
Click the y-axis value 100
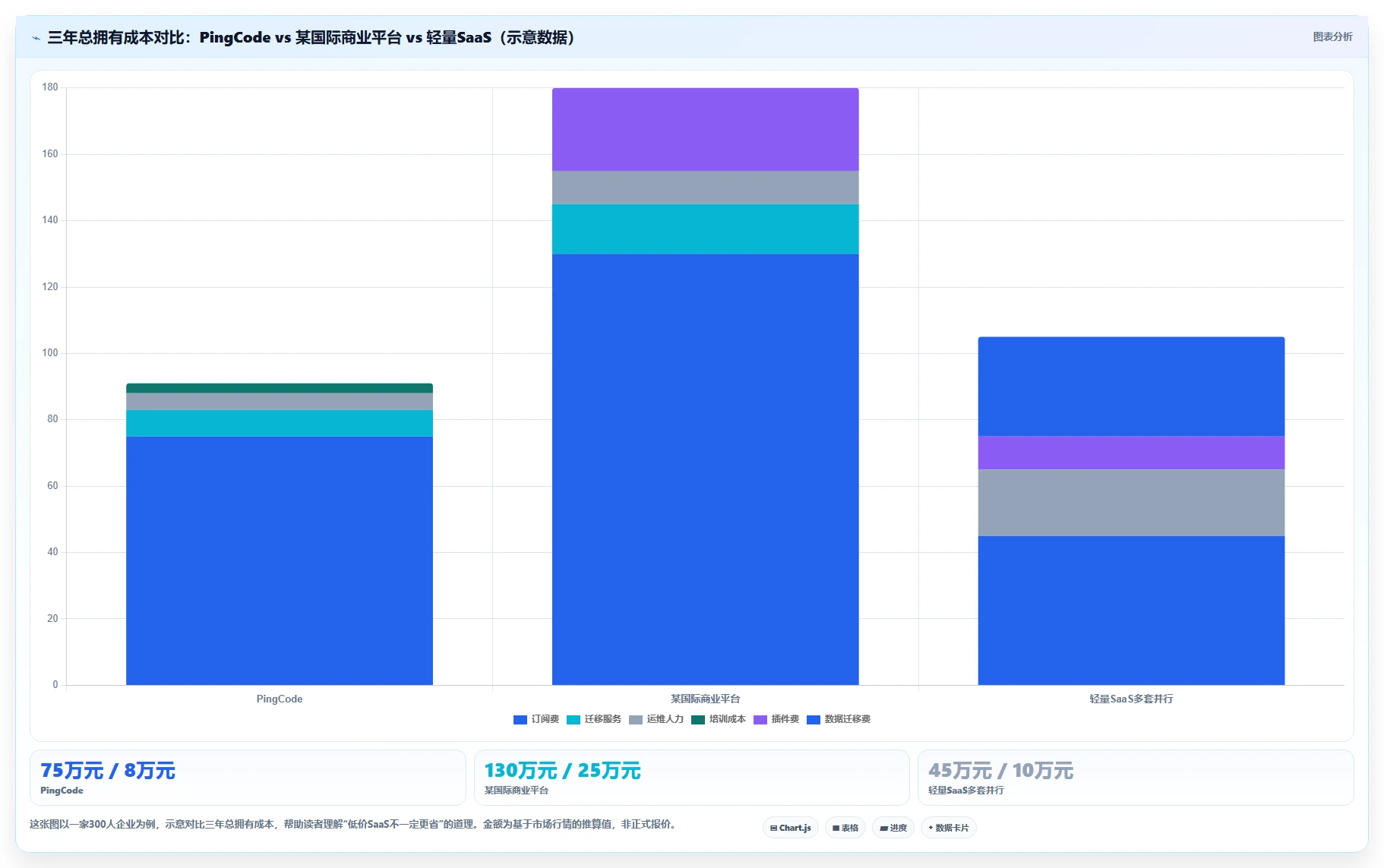point(50,353)
